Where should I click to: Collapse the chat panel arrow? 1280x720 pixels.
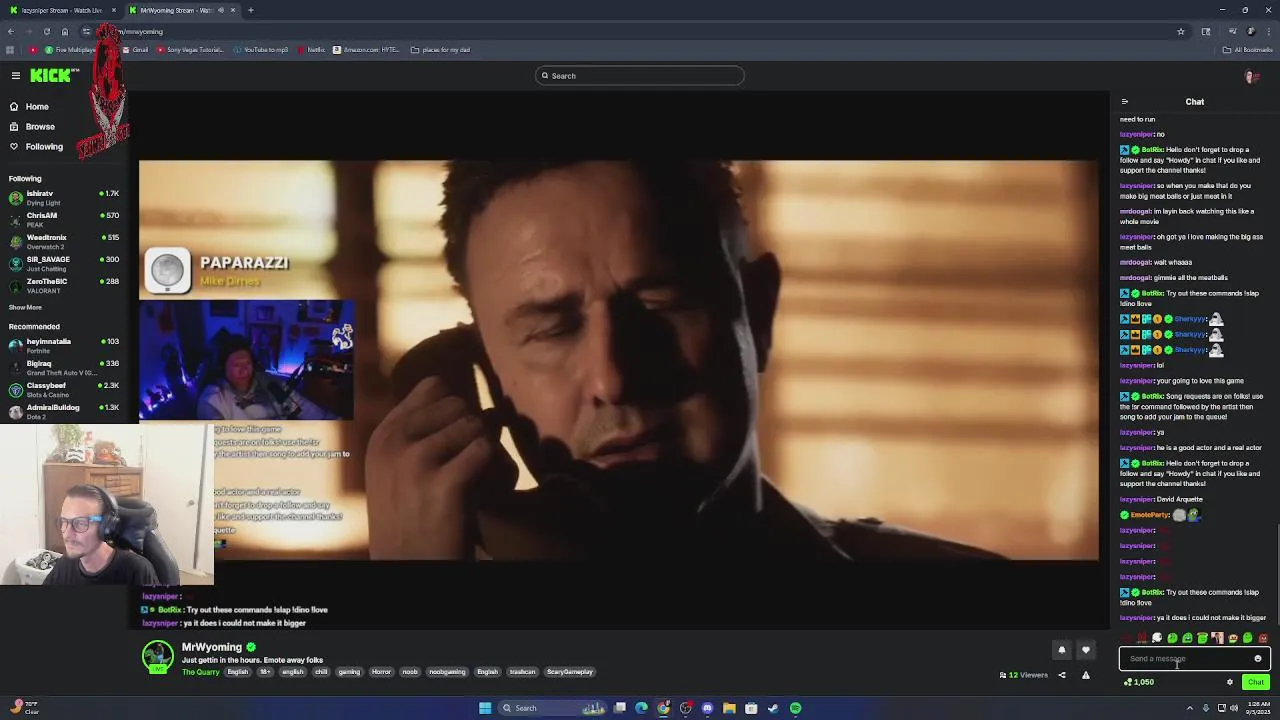[1124, 101]
